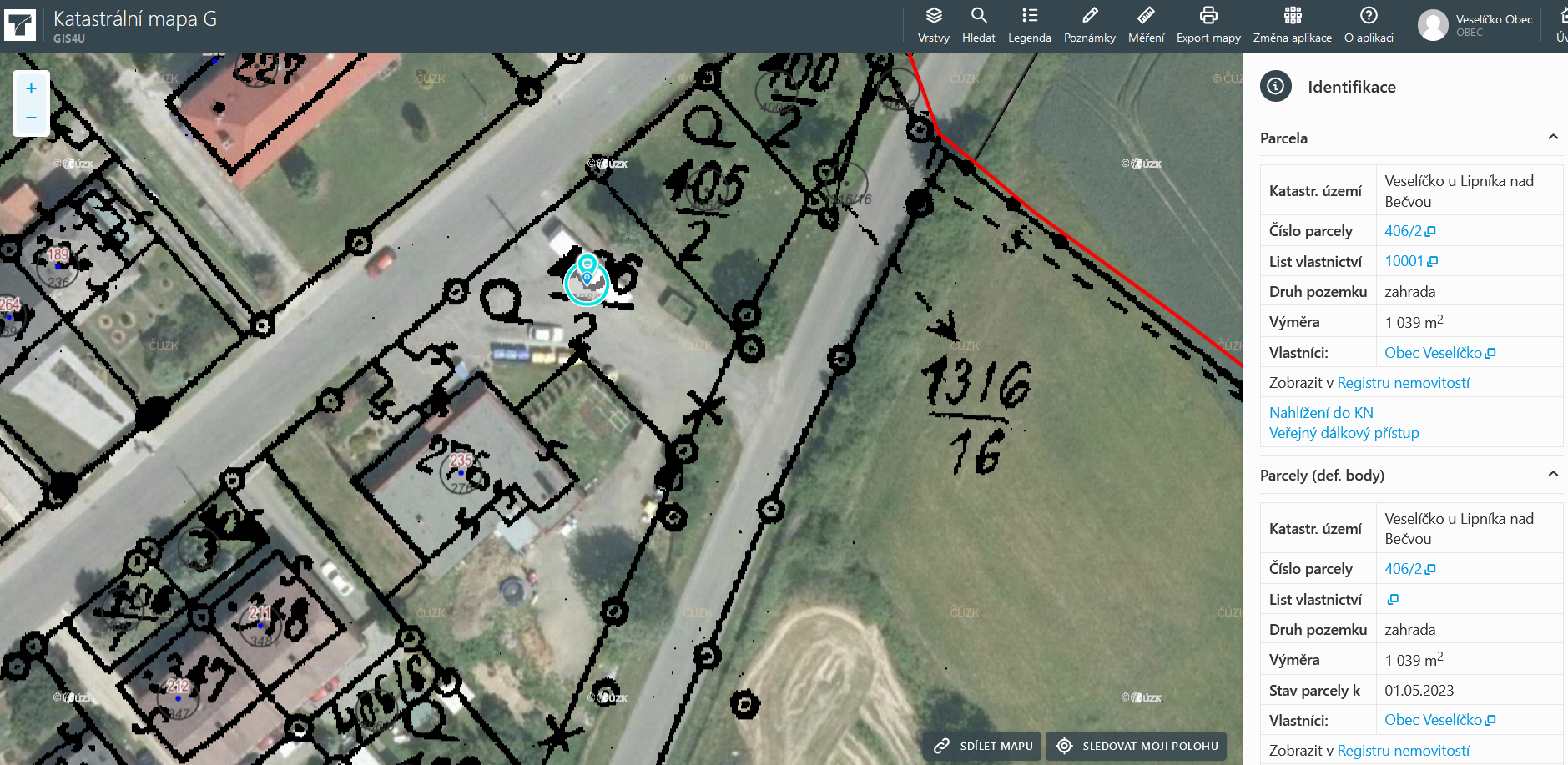Image resolution: width=1568 pixels, height=765 pixels.
Task: Open the Nahlížení do KN link
Action: point(1320,413)
